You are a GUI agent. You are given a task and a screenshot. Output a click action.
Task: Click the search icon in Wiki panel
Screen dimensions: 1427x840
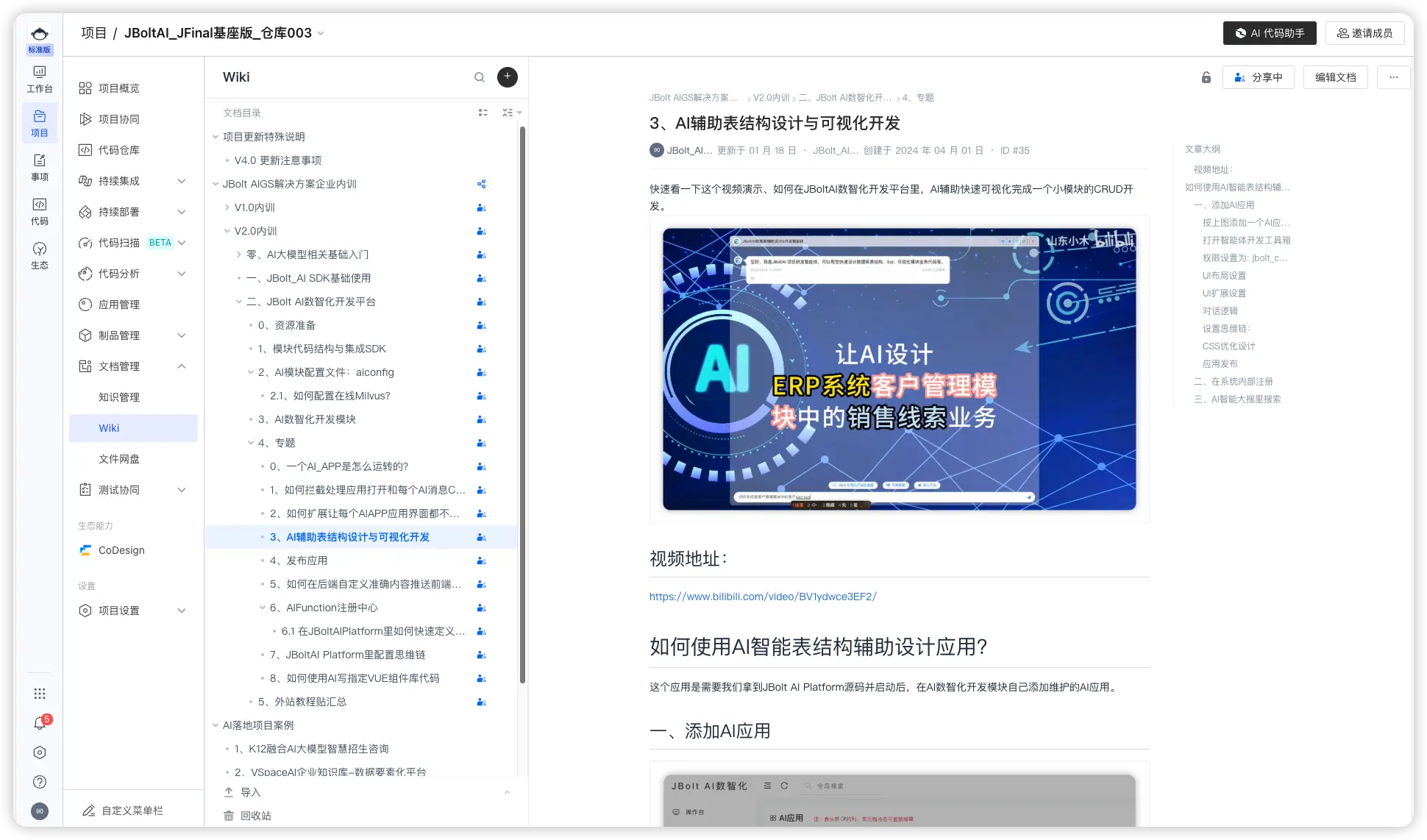[480, 77]
